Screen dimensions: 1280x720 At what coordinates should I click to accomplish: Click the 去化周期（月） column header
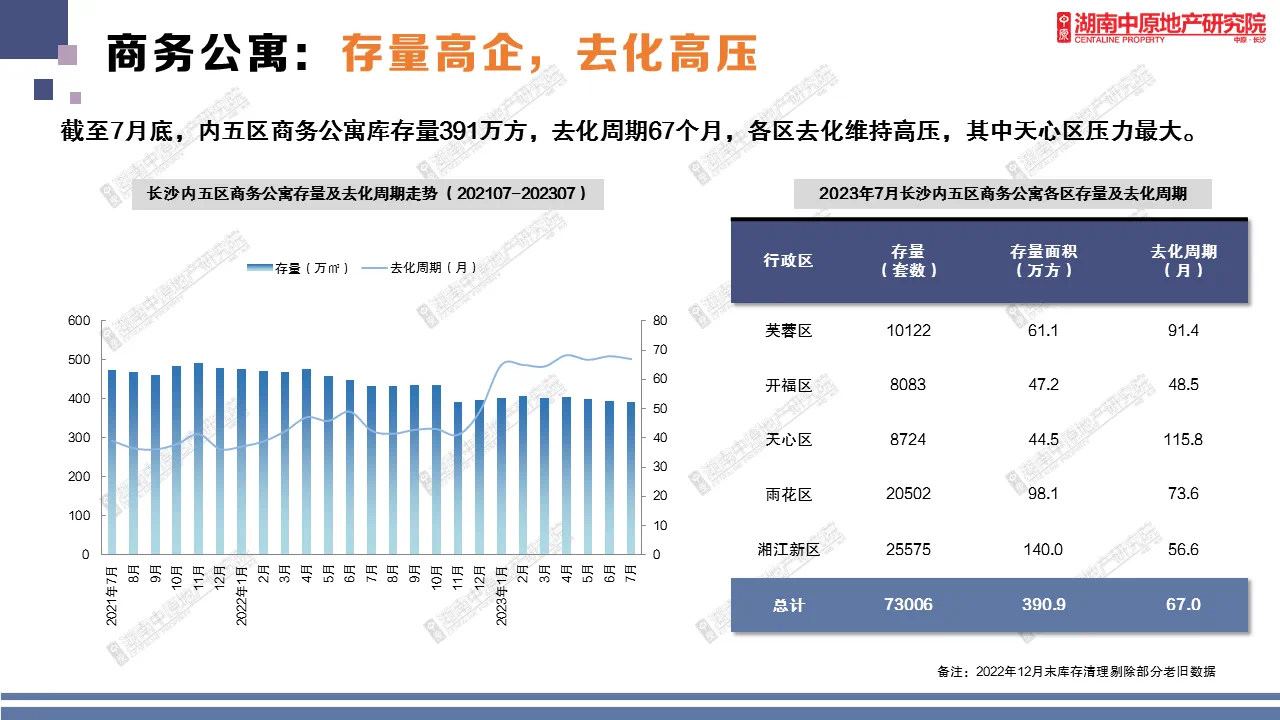[1183, 261]
